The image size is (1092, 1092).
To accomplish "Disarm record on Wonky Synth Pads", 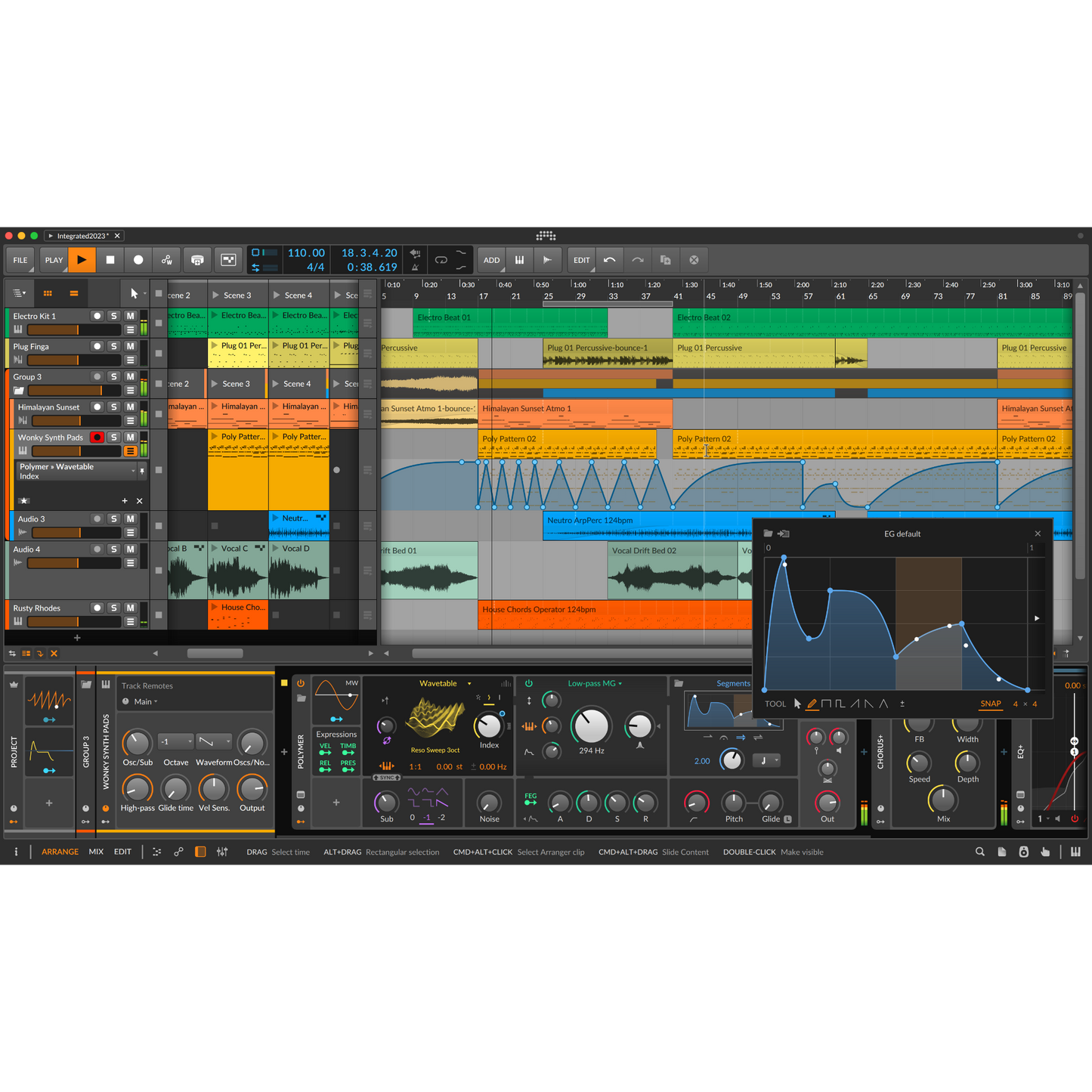I will (97, 437).
